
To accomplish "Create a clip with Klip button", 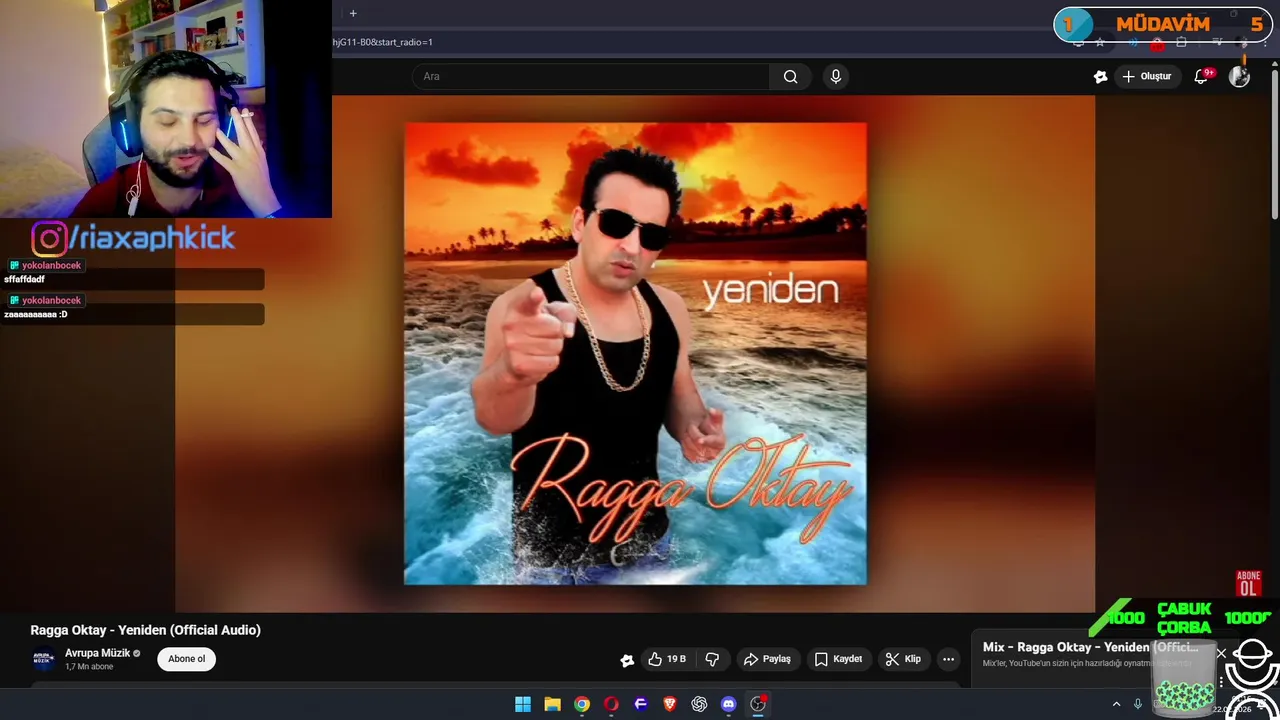I will pyautogui.click(x=903, y=659).
